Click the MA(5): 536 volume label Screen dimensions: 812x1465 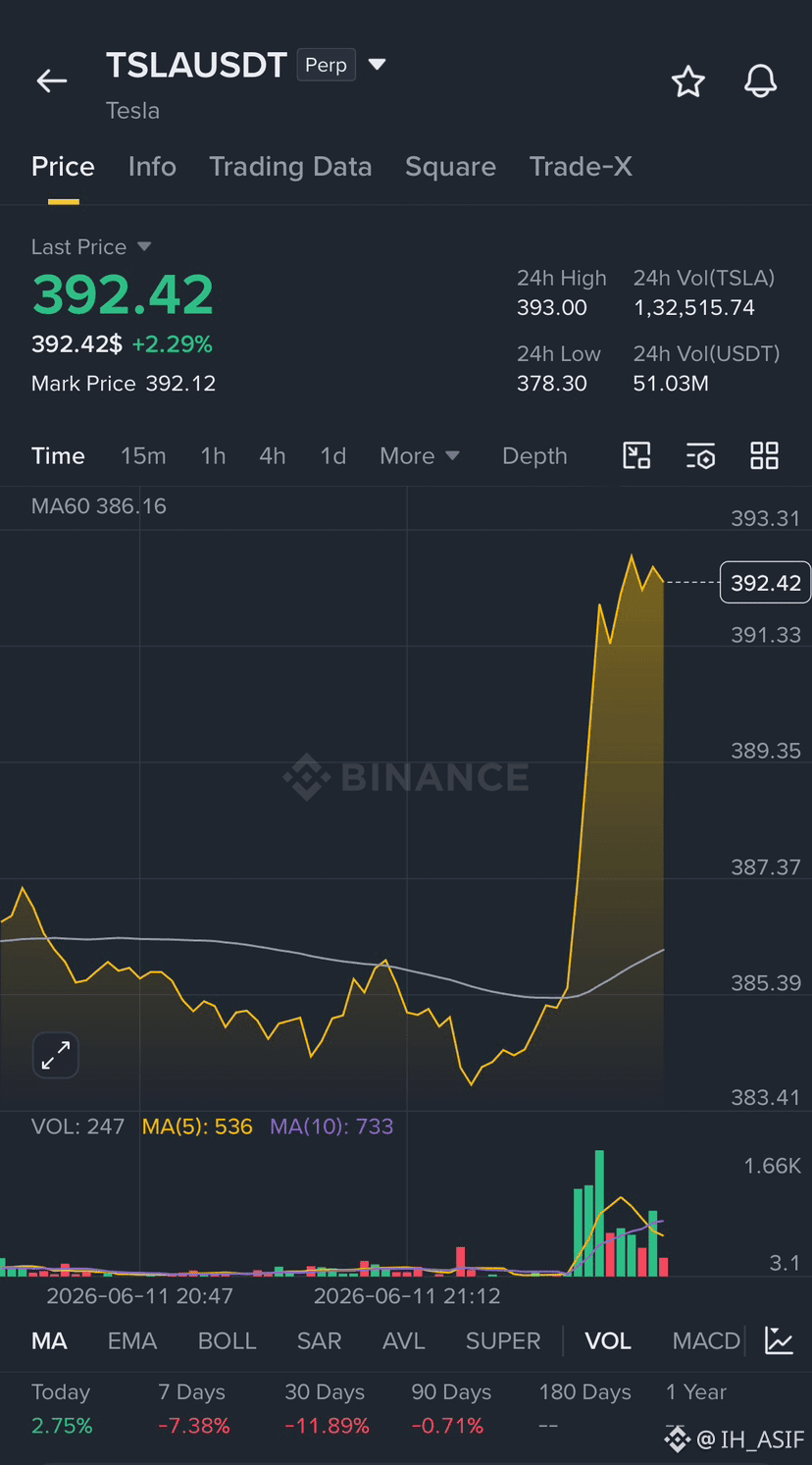pyautogui.click(x=197, y=1126)
